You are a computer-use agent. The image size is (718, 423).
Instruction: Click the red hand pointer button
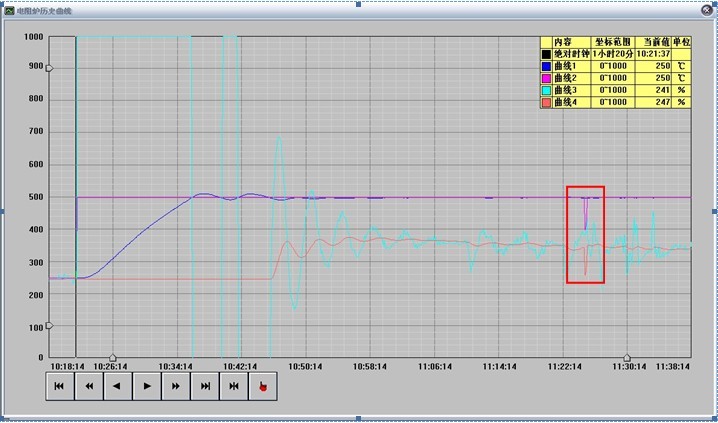click(263, 386)
